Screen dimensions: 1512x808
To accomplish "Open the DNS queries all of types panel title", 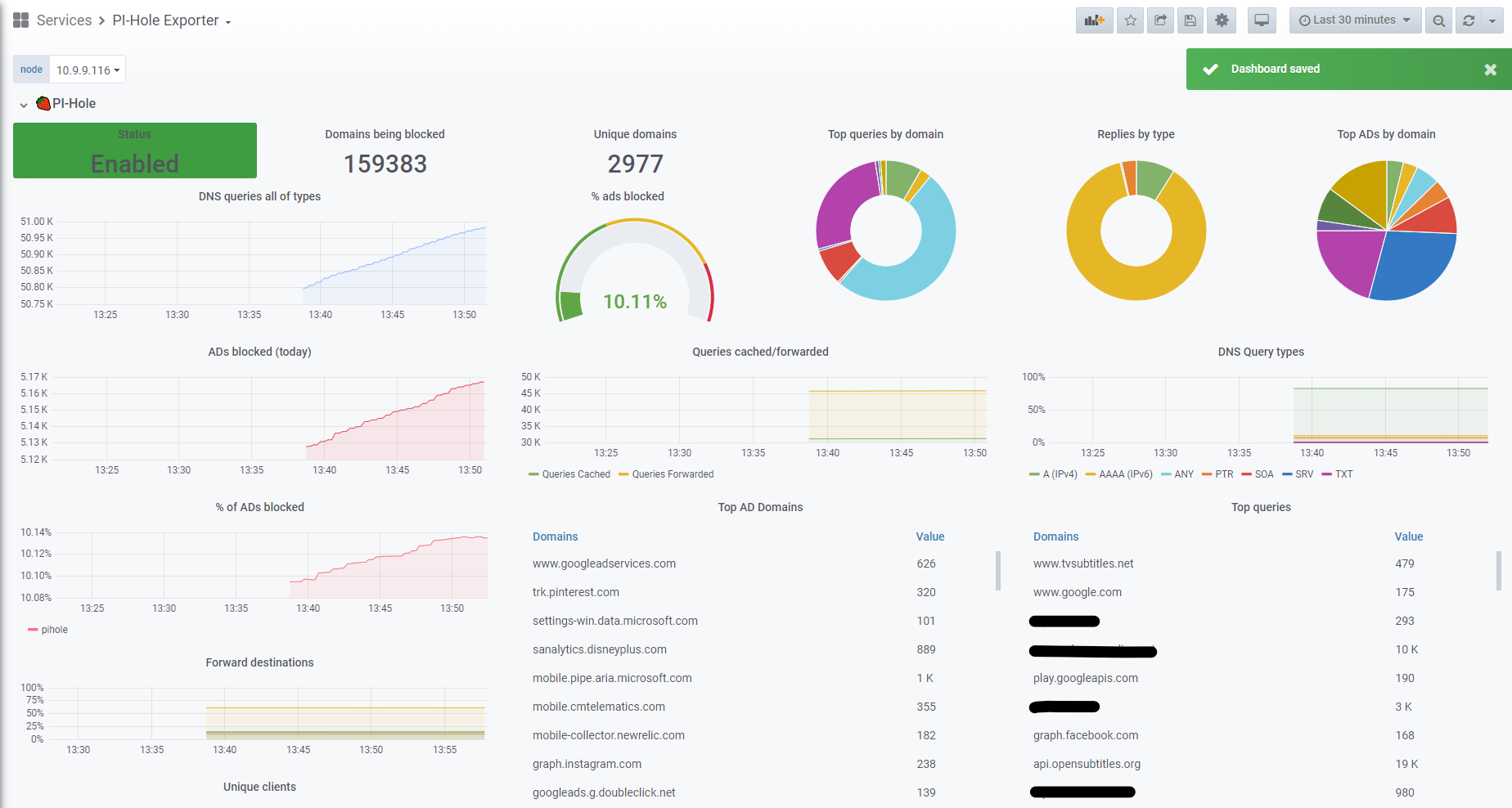I will 259,196.
